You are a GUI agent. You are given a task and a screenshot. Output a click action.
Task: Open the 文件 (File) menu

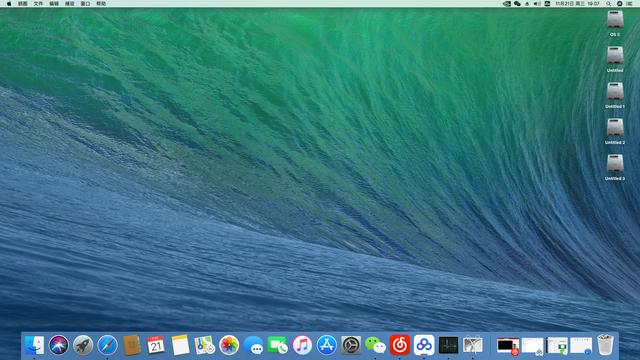[x=38, y=4]
